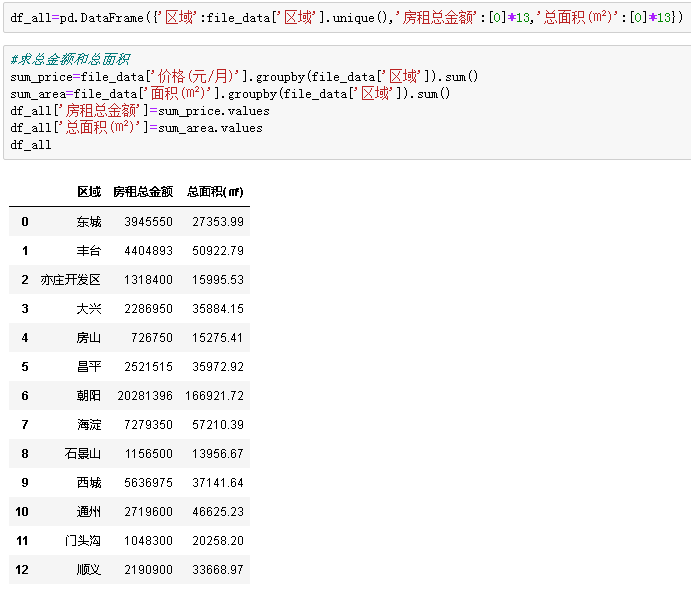Click the comment line #求总金额和总面积
This screenshot has width=691, height=589.
point(70,60)
